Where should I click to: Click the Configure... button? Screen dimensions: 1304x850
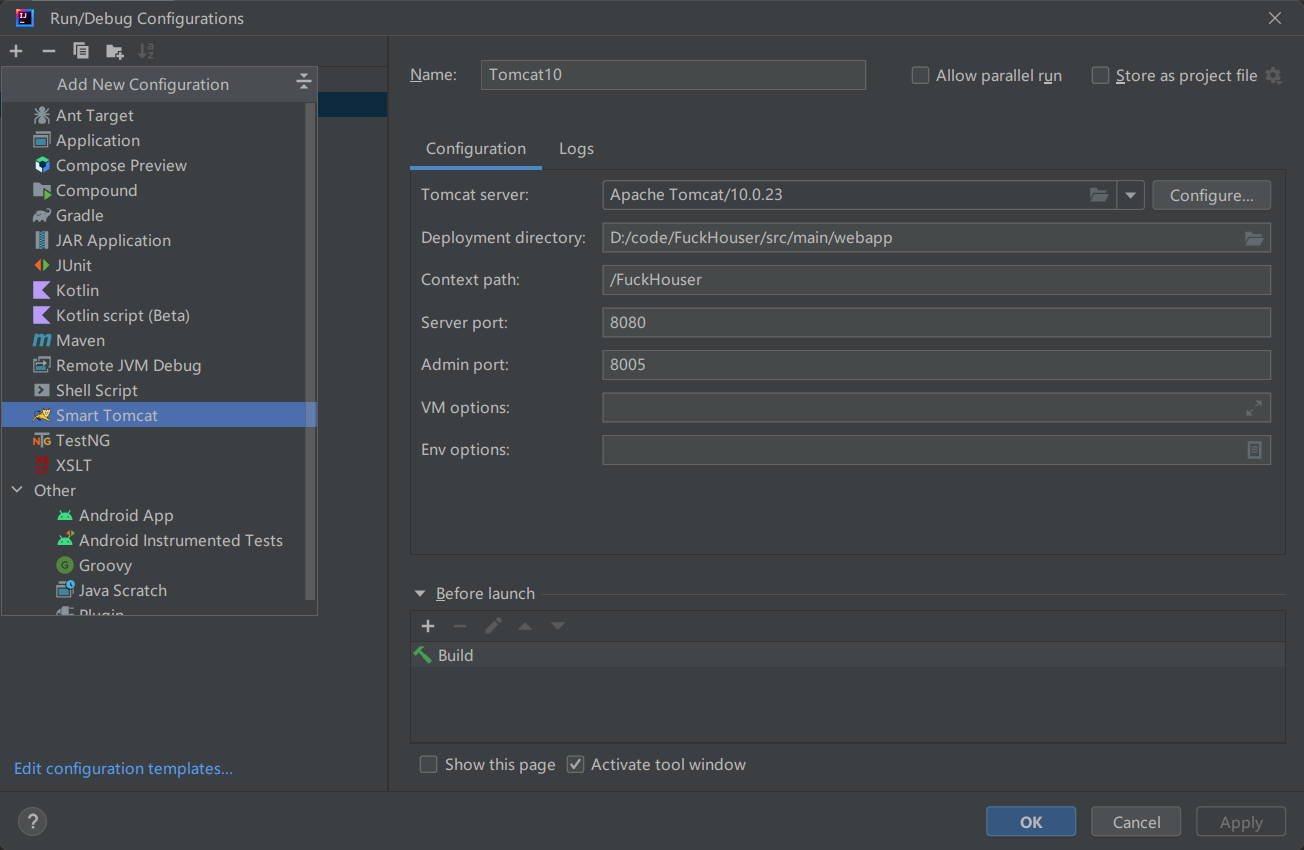click(1211, 195)
